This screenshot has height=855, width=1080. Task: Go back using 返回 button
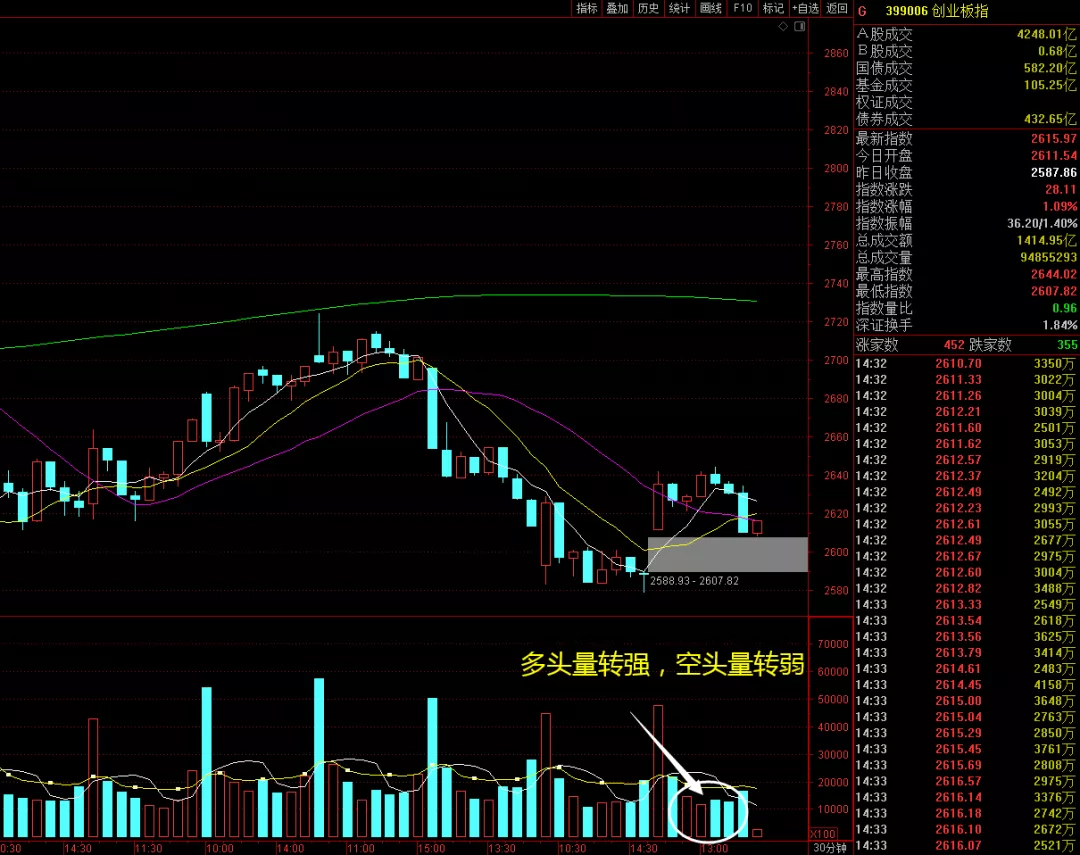click(x=836, y=8)
